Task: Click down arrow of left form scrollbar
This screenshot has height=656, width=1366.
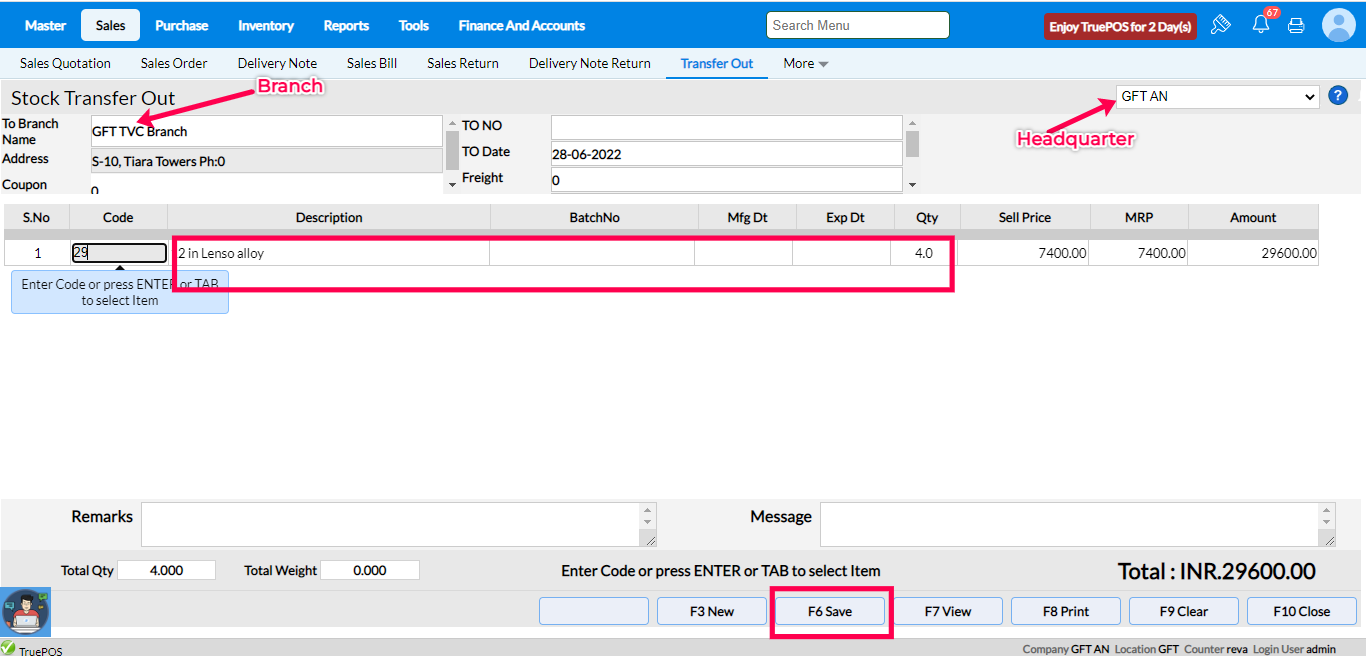Action: pyautogui.click(x=452, y=184)
